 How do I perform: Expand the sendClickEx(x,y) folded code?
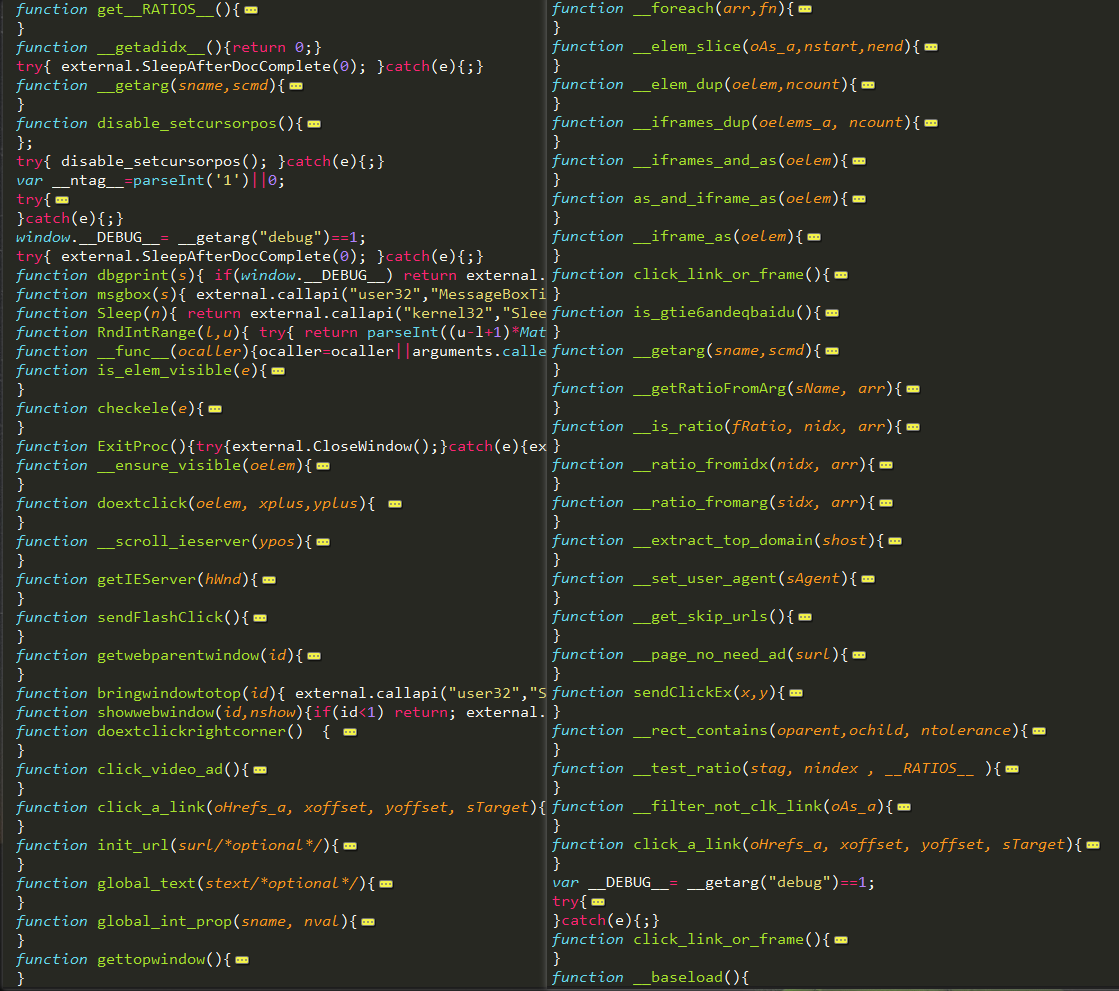tap(796, 693)
